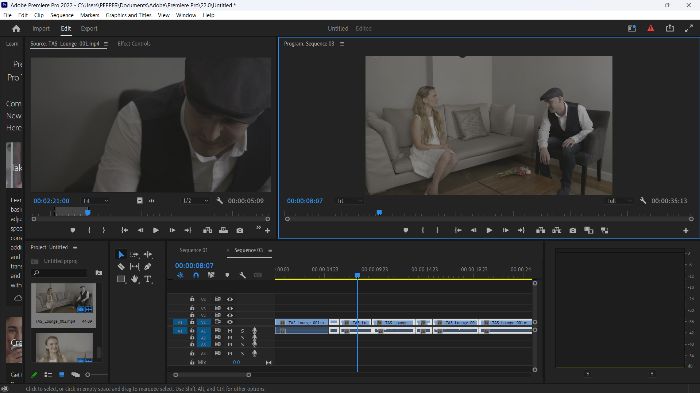Play the clip in the Source monitor

156,230
